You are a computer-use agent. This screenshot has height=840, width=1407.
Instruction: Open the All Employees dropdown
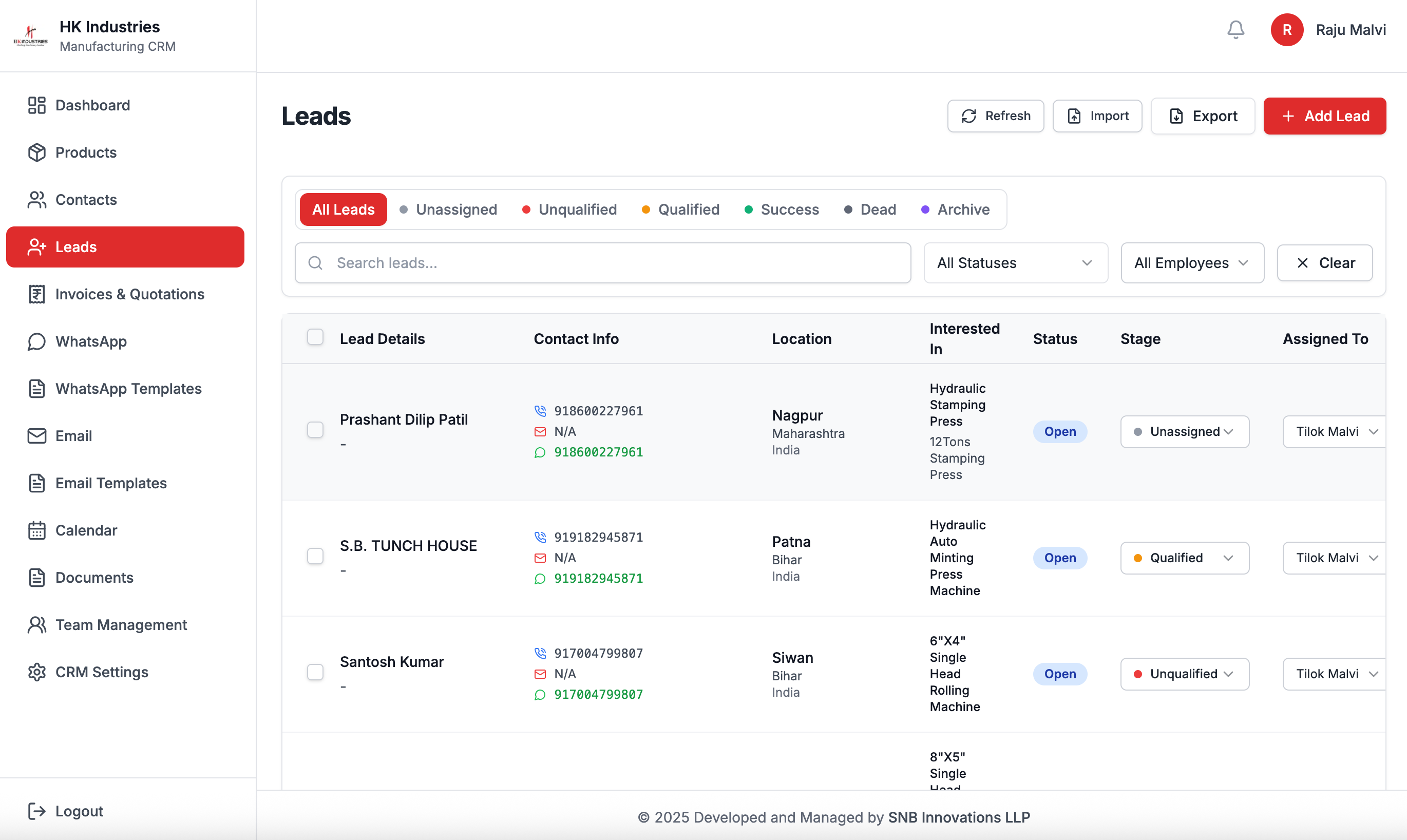1192,263
